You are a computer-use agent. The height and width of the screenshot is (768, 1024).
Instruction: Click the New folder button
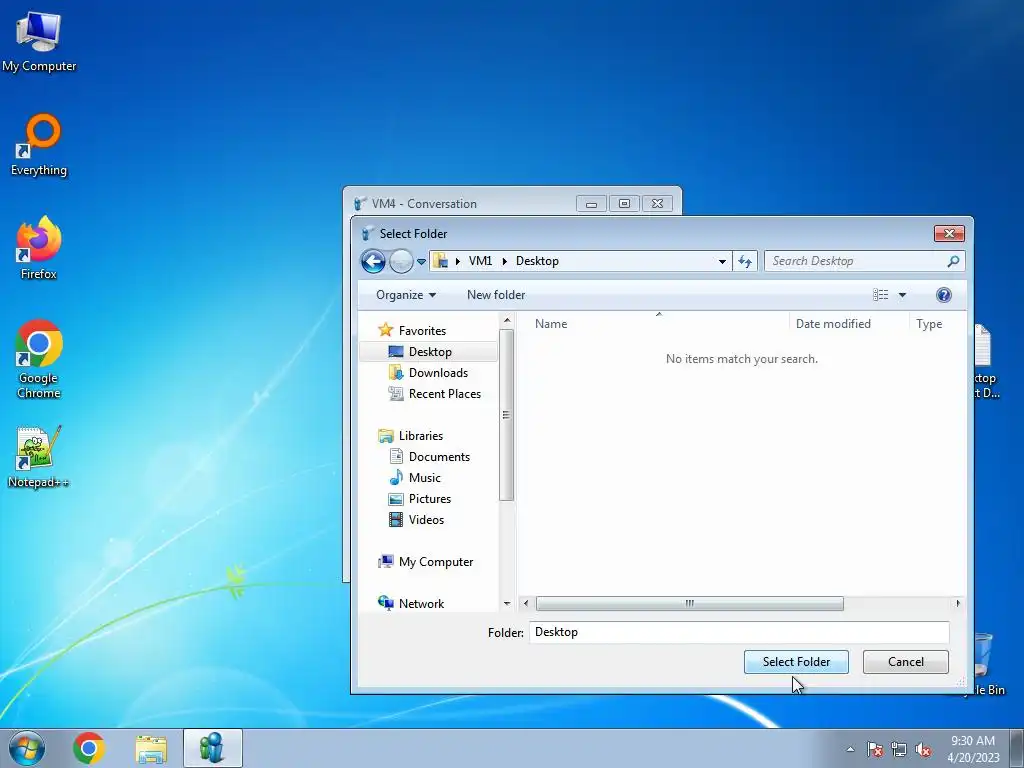(496, 295)
